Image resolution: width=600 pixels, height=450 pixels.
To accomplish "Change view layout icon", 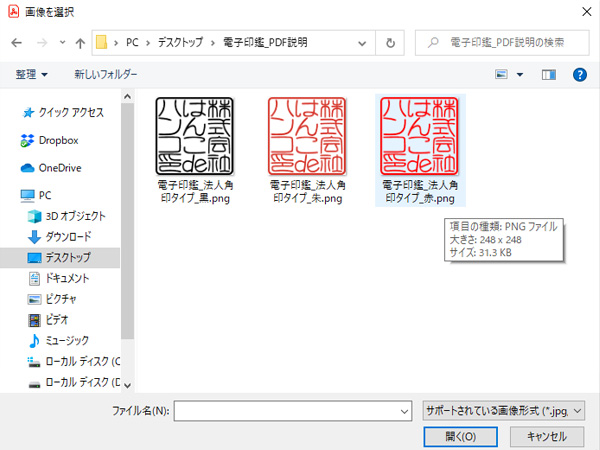I will (x=503, y=74).
